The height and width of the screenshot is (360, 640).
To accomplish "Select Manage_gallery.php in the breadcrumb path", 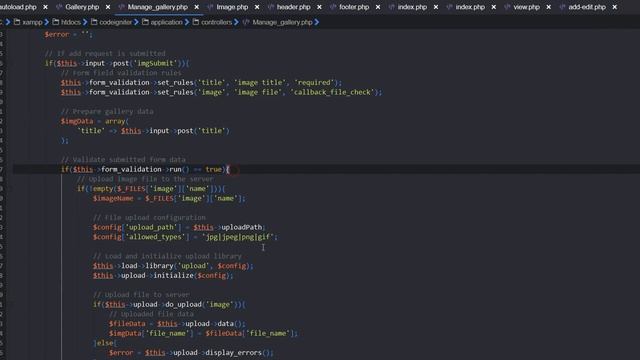I will (282, 22).
